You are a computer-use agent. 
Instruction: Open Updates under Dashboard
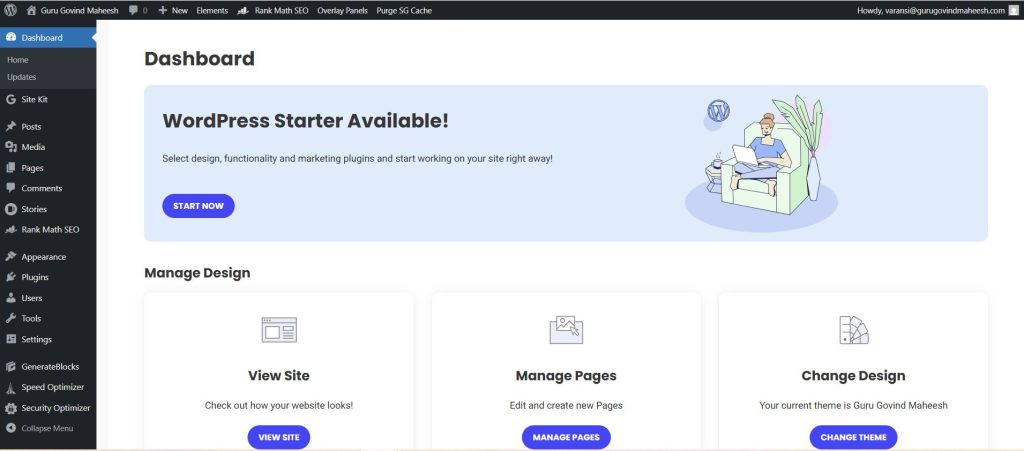pyautogui.click(x=22, y=77)
